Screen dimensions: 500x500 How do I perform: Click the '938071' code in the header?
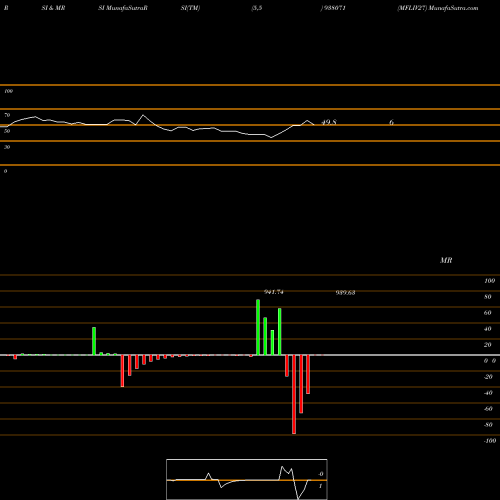tap(334, 8)
